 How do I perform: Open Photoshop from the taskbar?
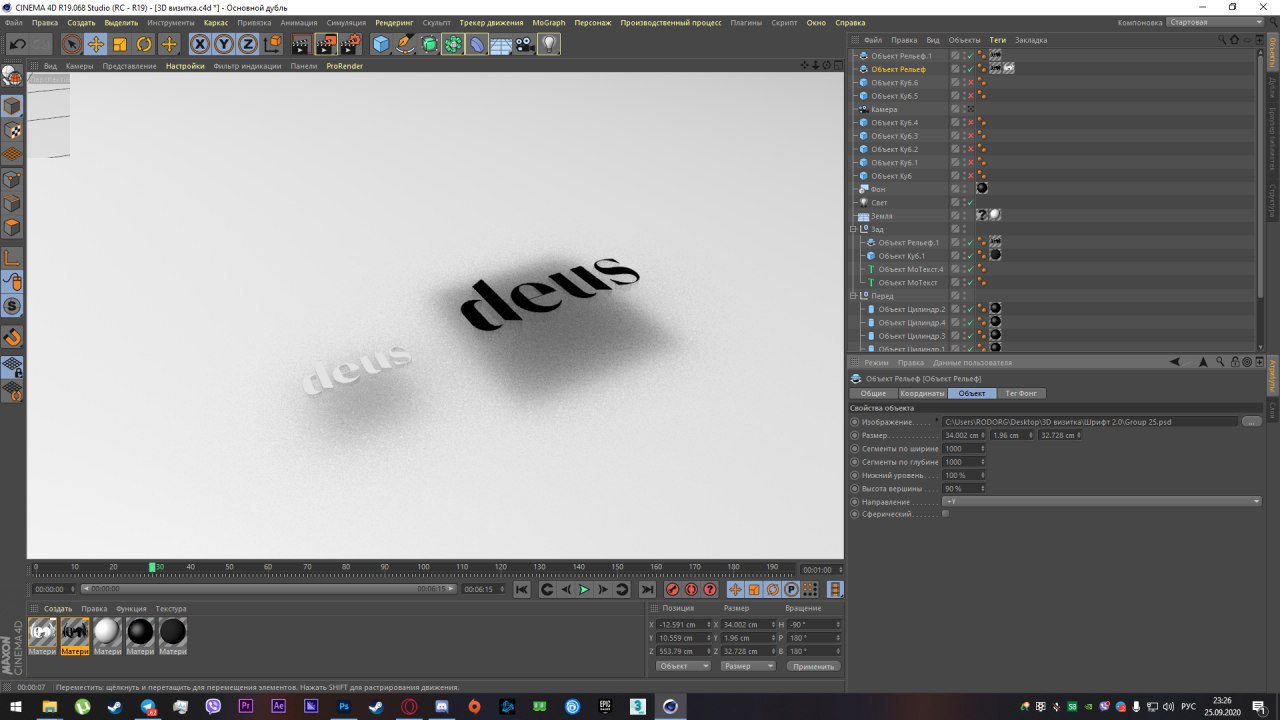344,706
